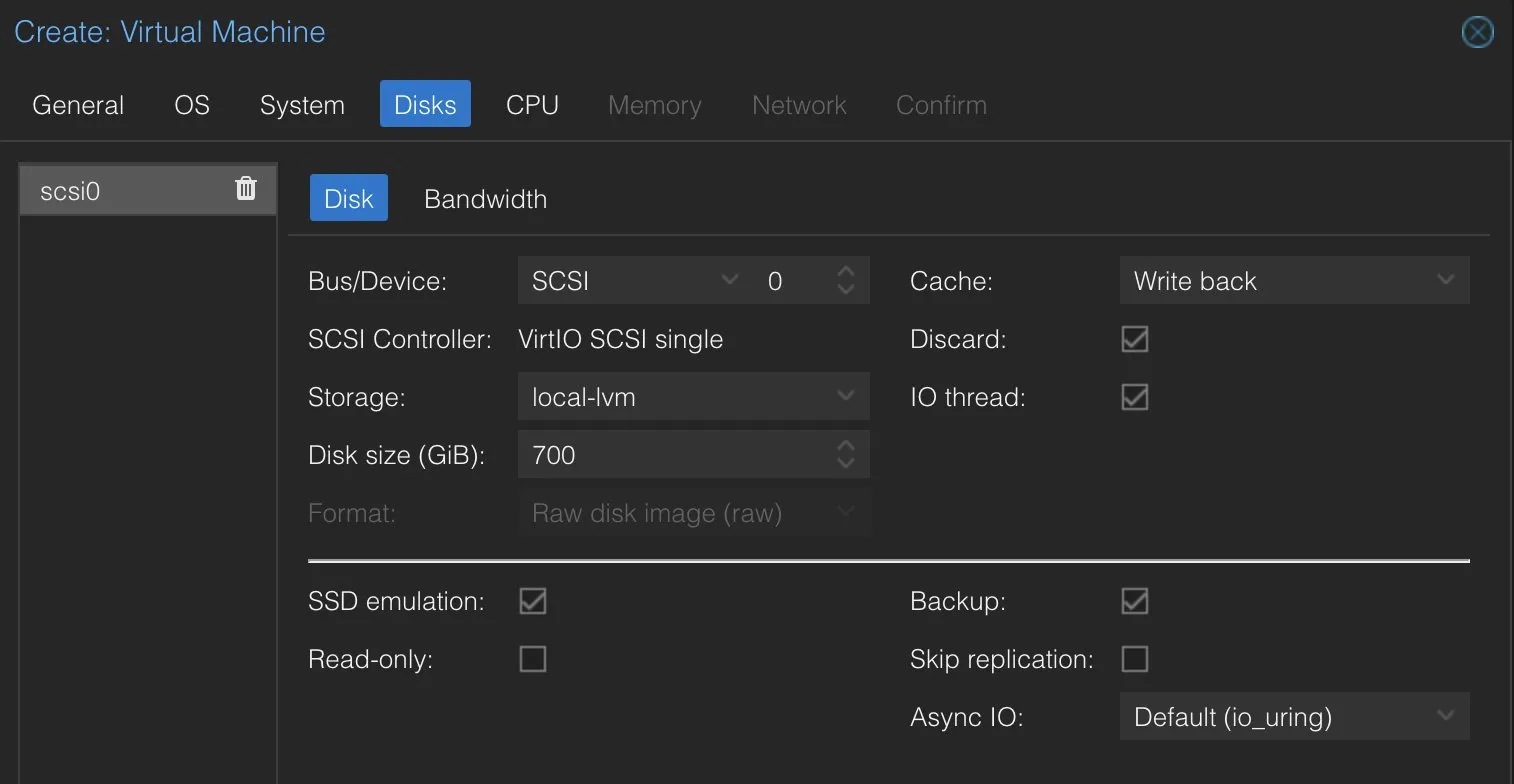This screenshot has width=1514, height=784.
Task: Delete the scsi0 disk with trash icon
Action: (x=246, y=189)
